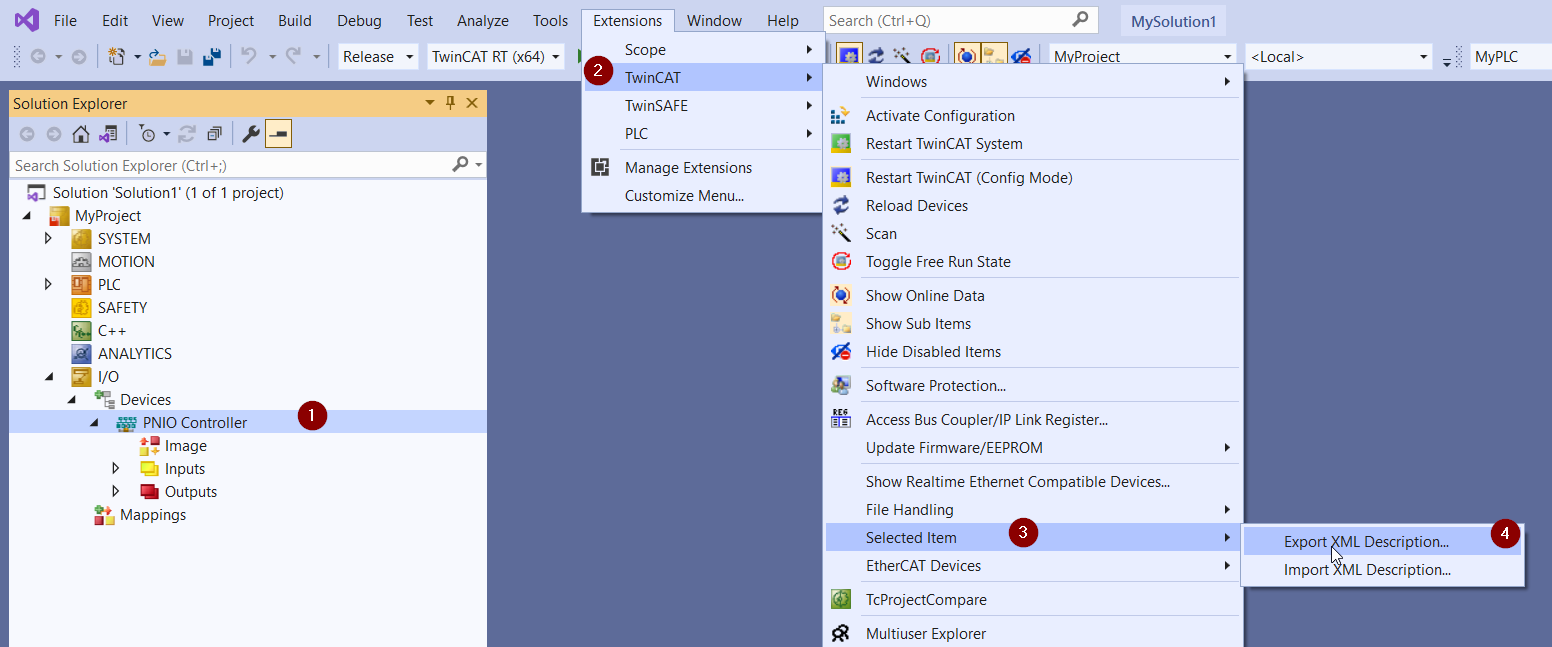The width and height of the screenshot is (1552, 647).
Task: Enable Show Online Data via toolbar icon
Action: pyautogui.click(x=965, y=55)
